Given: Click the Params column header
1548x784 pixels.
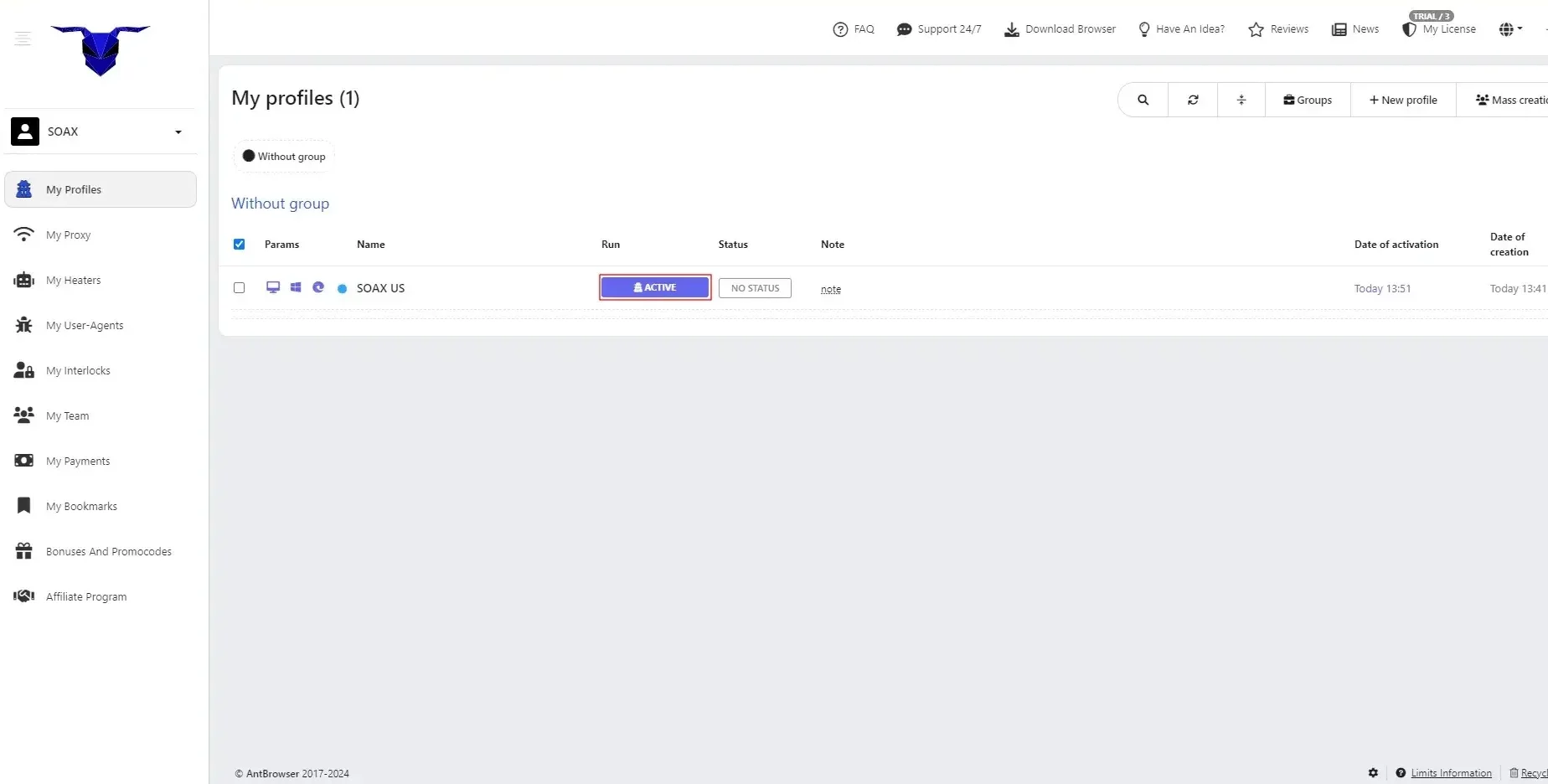Looking at the screenshot, I should coord(281,245).
